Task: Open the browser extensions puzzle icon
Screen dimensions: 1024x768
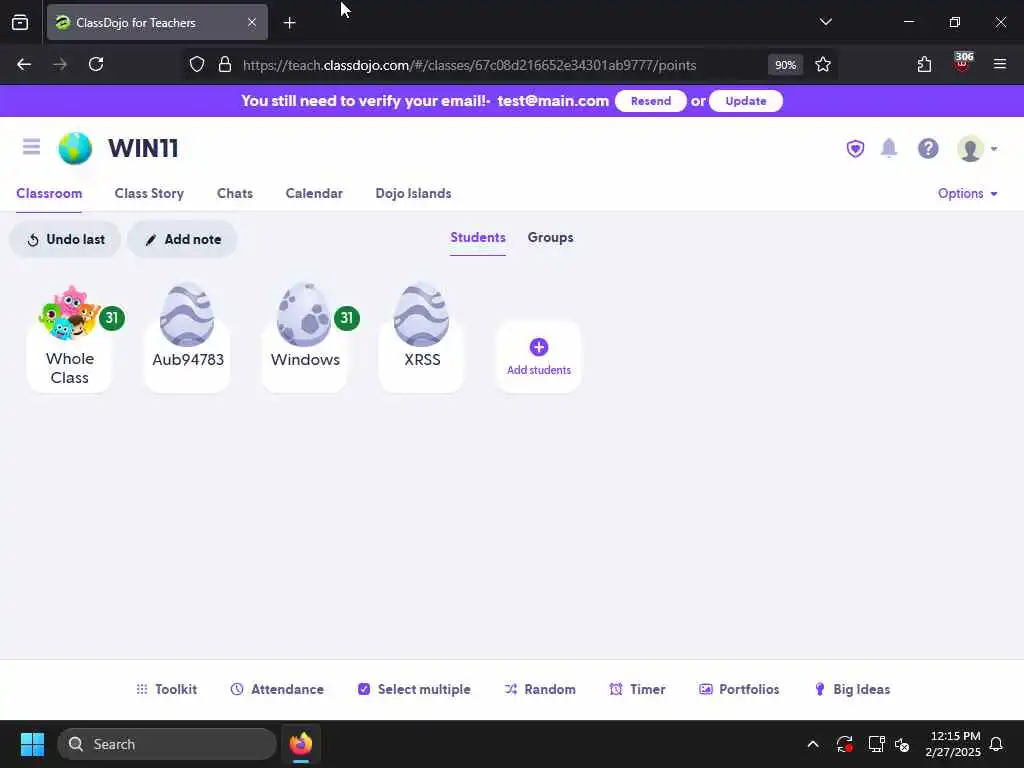Action: (x=924, y=65)
